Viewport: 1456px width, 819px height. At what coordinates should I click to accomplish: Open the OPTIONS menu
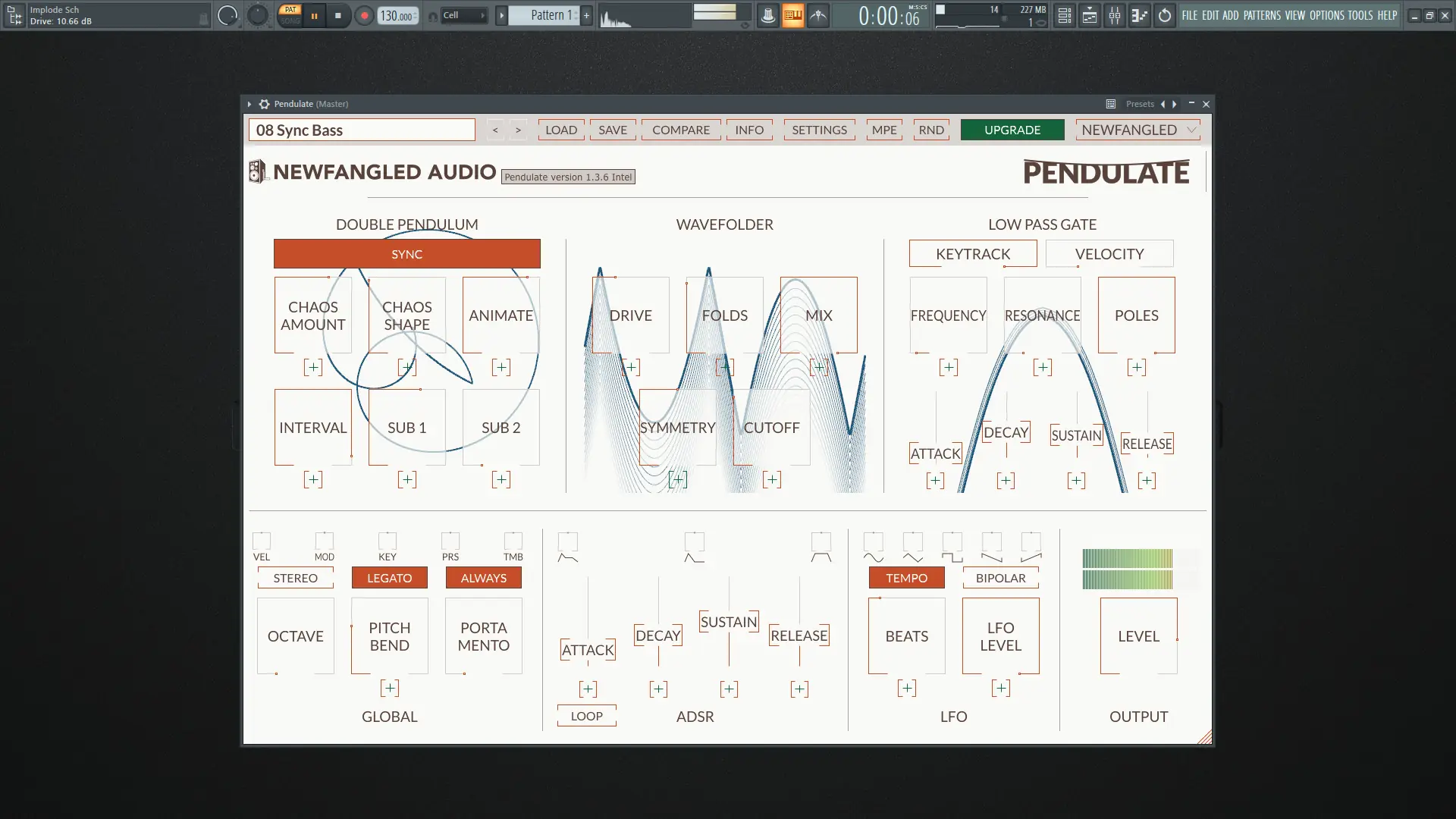point(1326,15)
